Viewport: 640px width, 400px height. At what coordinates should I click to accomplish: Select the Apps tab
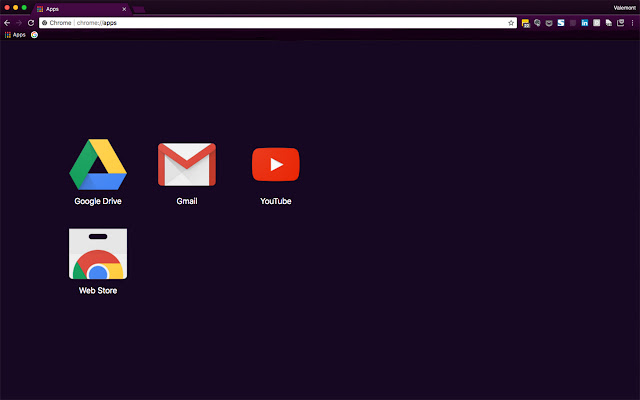pos(81,9)
